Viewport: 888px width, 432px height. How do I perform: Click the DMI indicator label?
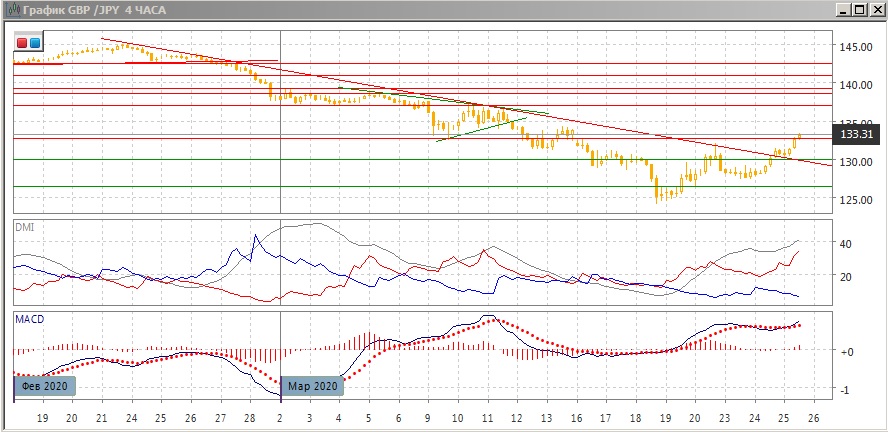(24, 227)
